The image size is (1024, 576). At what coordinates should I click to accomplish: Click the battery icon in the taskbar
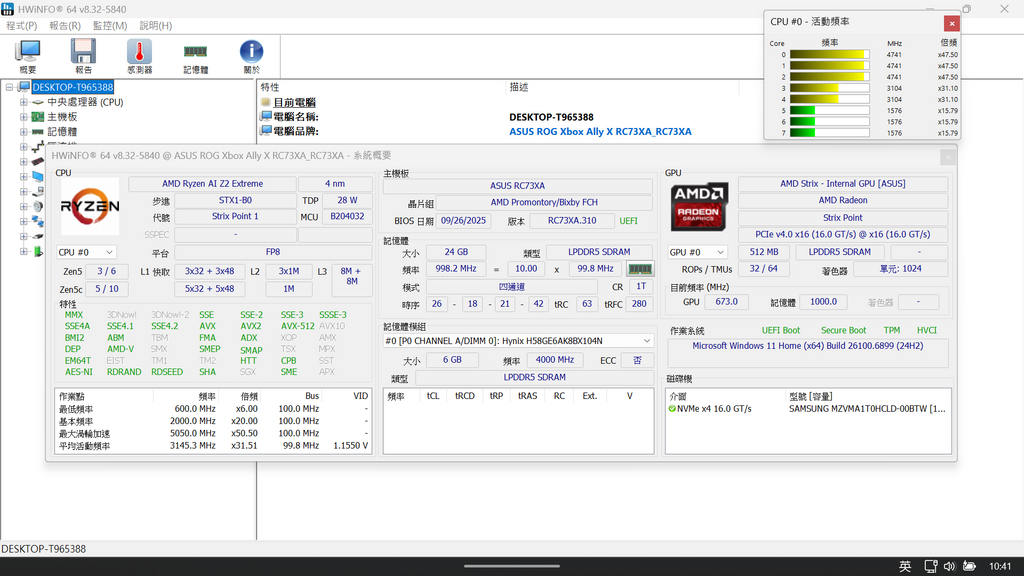click(x=968, y=566)
